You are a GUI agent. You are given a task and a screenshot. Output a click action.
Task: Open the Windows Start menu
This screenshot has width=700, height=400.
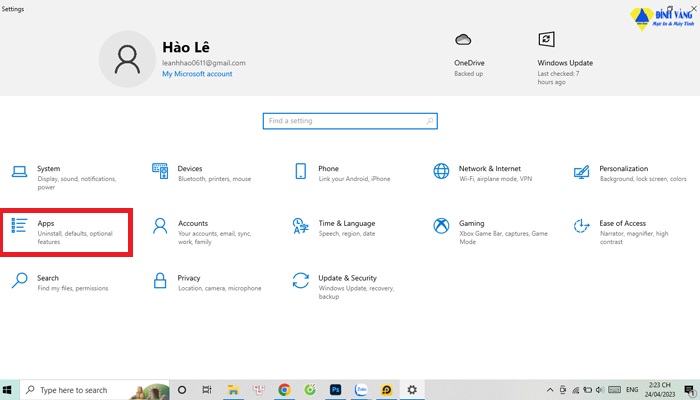tap(7, 390)
